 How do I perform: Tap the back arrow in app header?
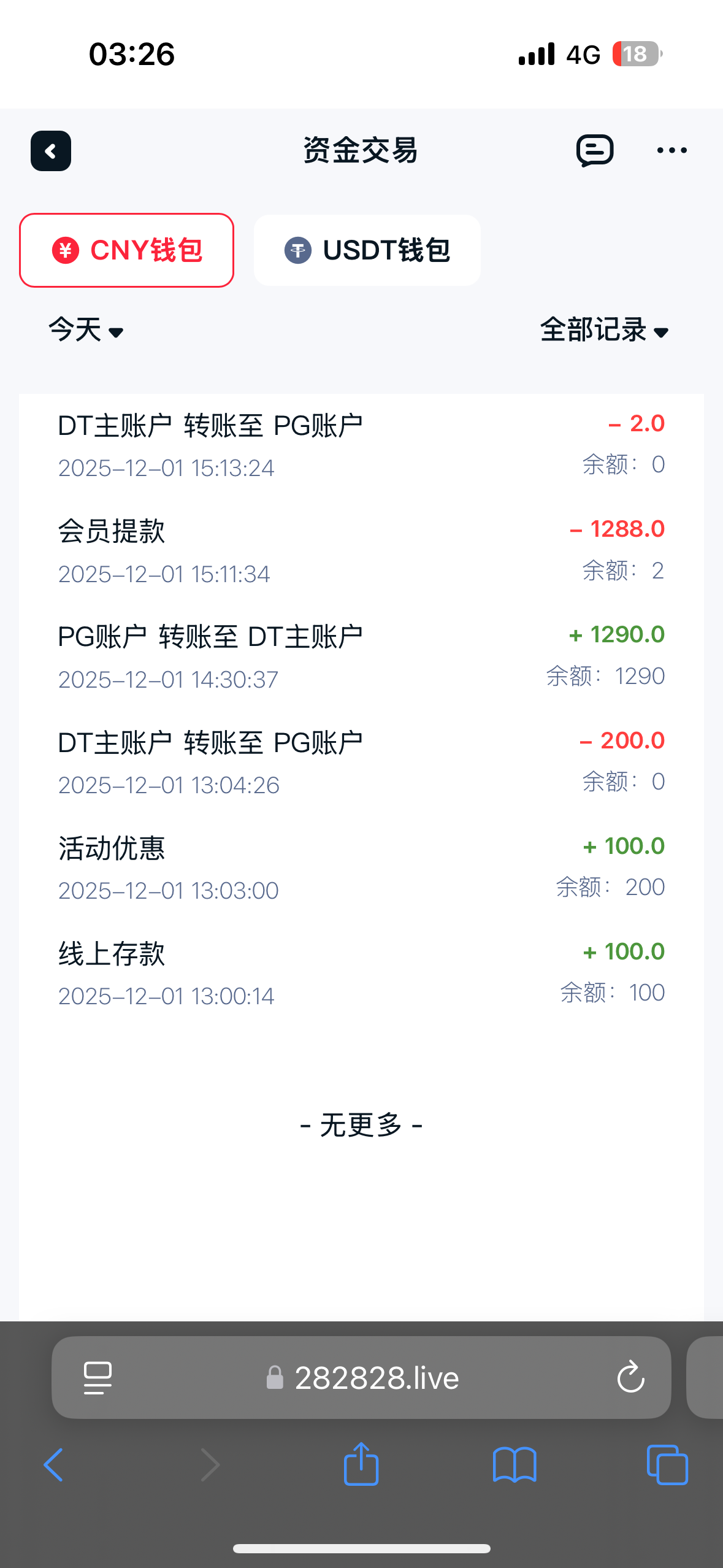click(x=51, y=151)
